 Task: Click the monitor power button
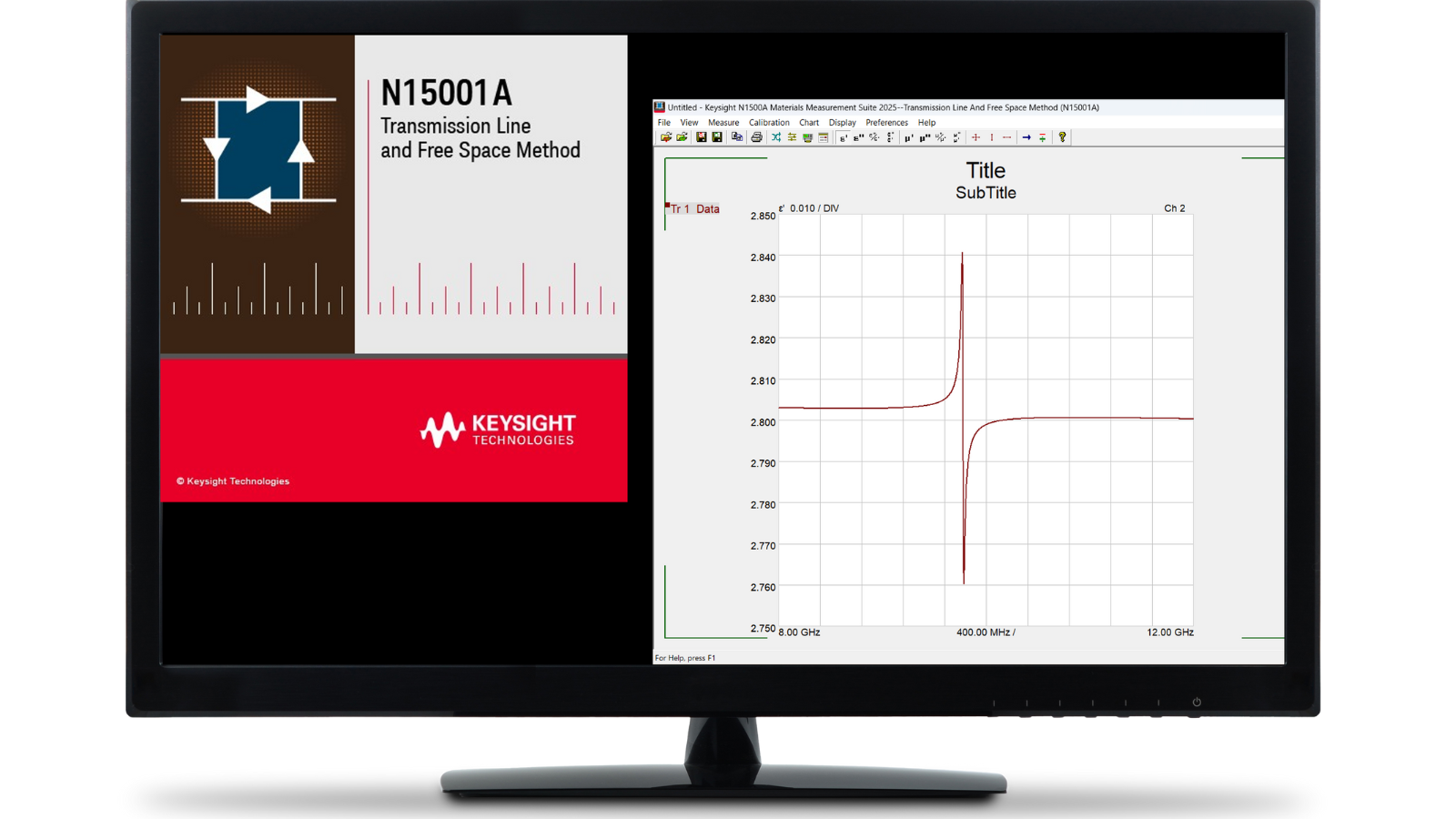coord(1197,702)
